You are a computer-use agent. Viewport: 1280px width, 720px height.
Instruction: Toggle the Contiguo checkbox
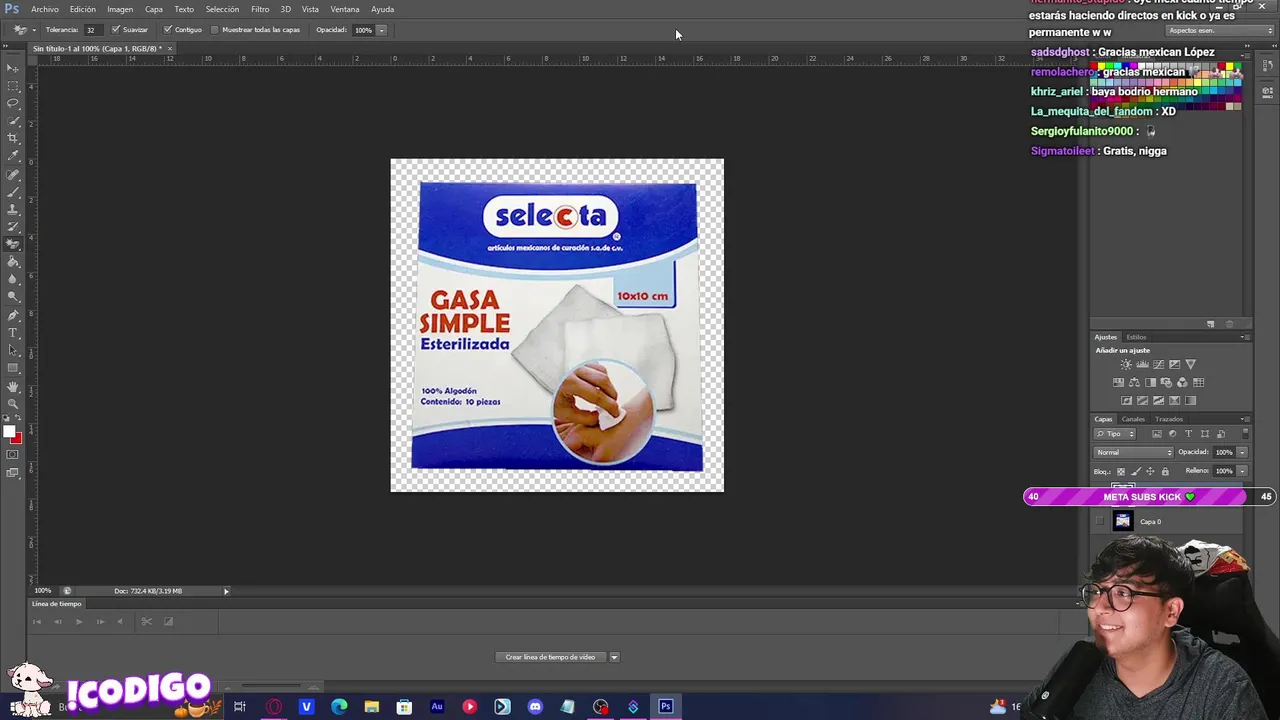tap(167, 30)
